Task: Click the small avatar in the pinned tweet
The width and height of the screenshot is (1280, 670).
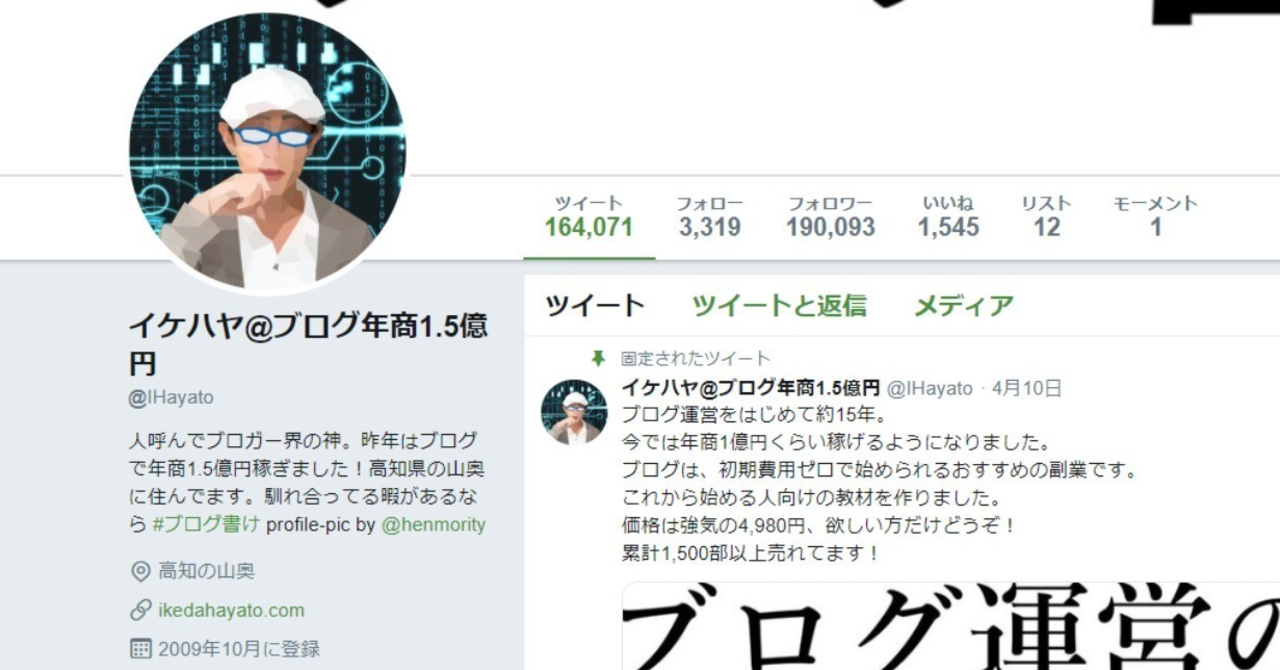Action: click(574, 412)
